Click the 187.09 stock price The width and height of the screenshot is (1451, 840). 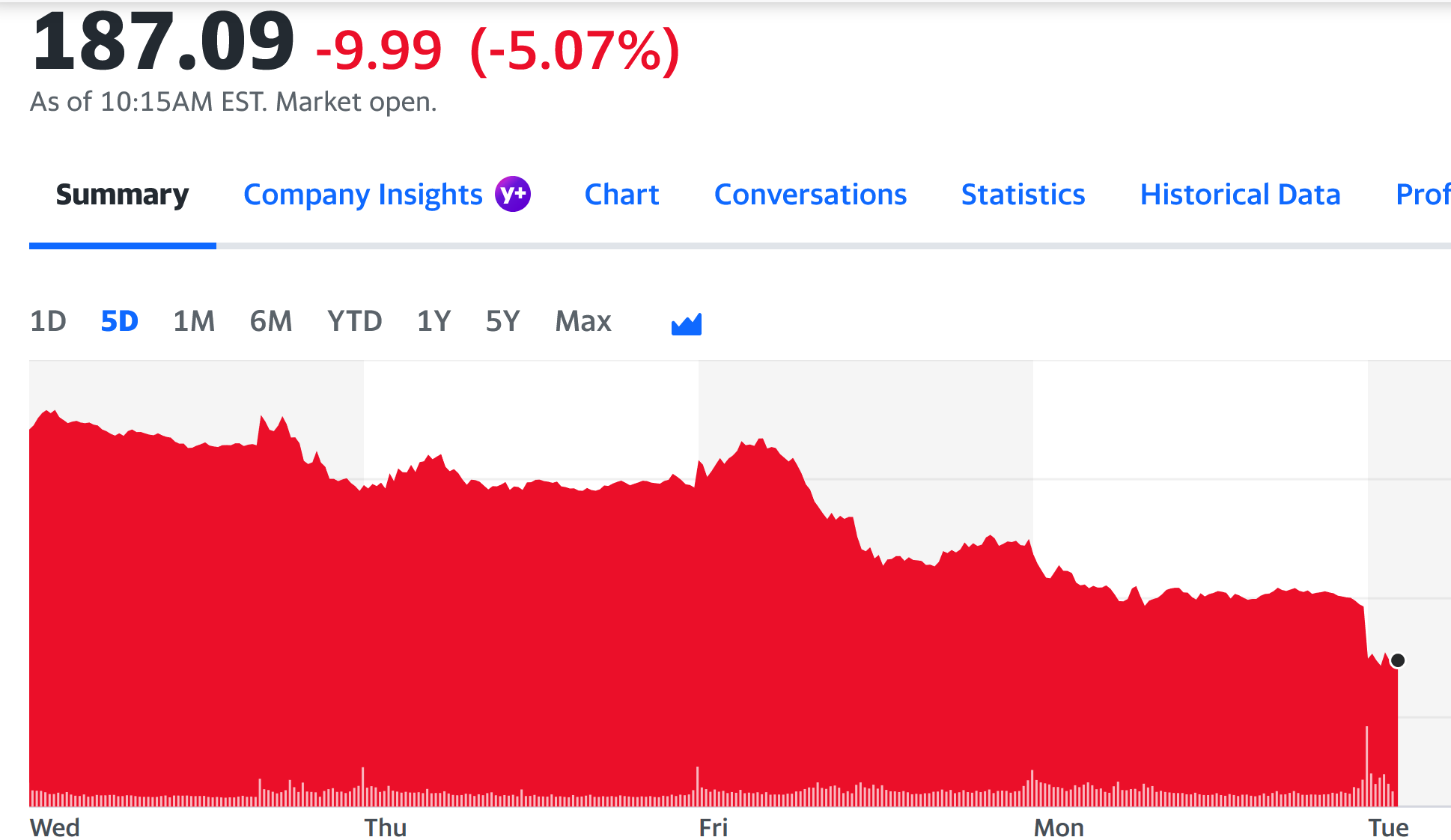(x=163, y=43)
